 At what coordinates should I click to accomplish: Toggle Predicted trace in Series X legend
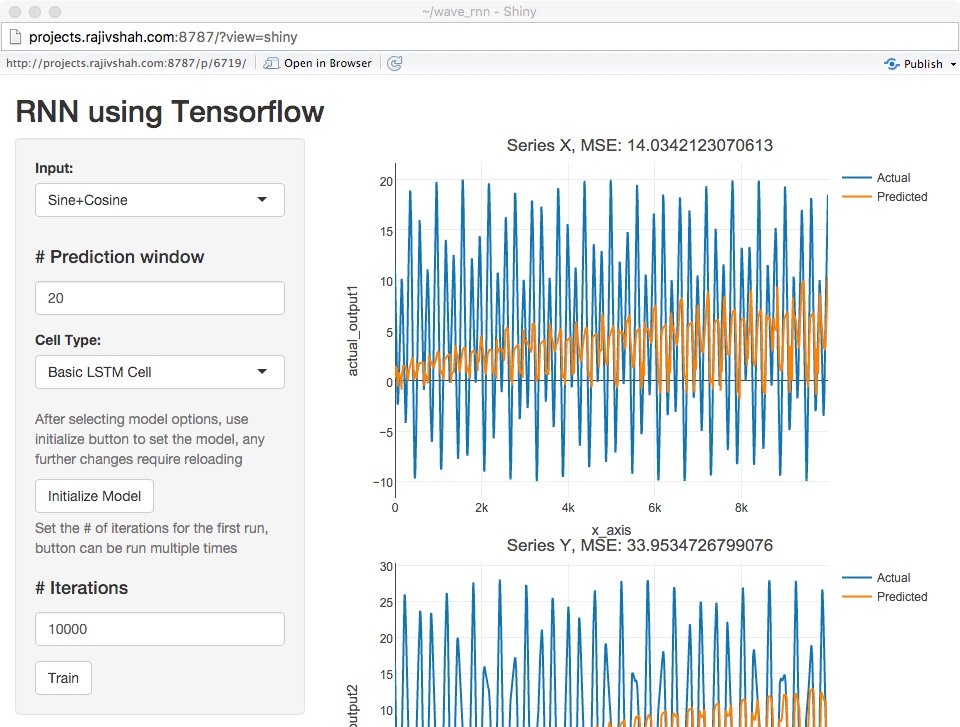click(x=901, y=197)
